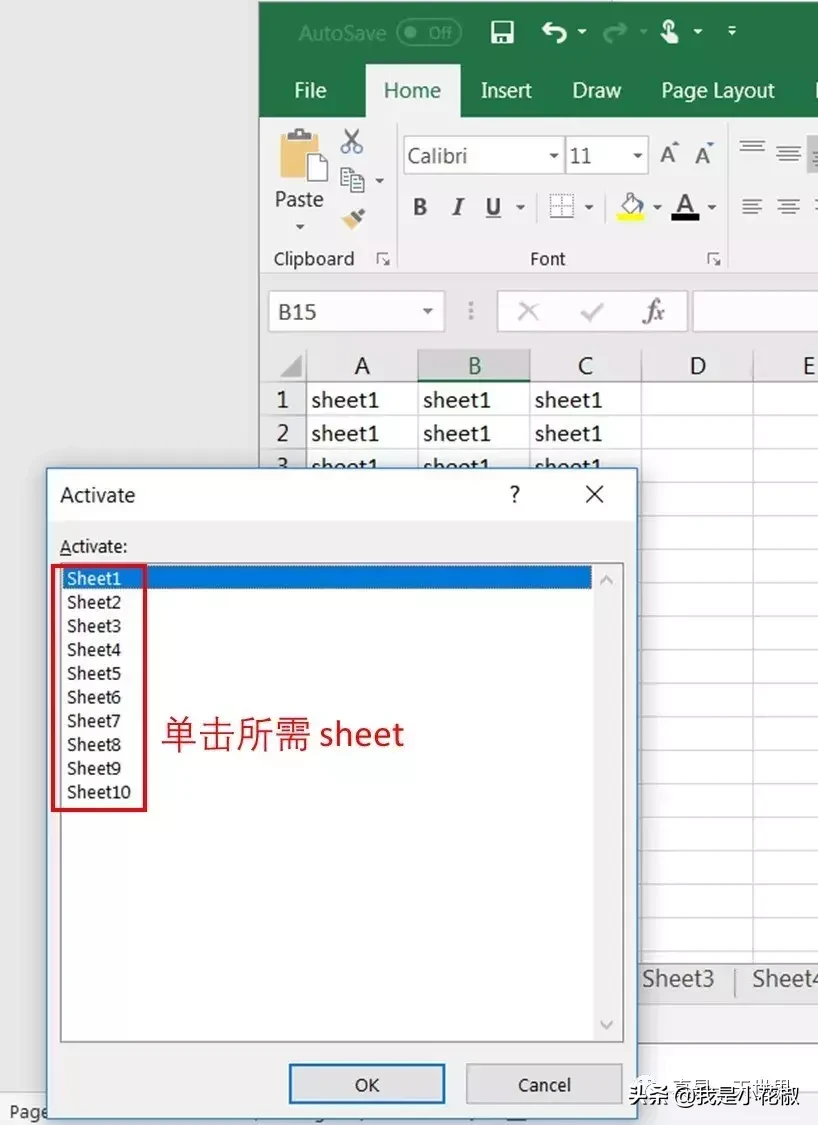The image size is (818, 1125).
Task: Open Fill Color dropdown arrow
Action: click(x=657, y=207)
